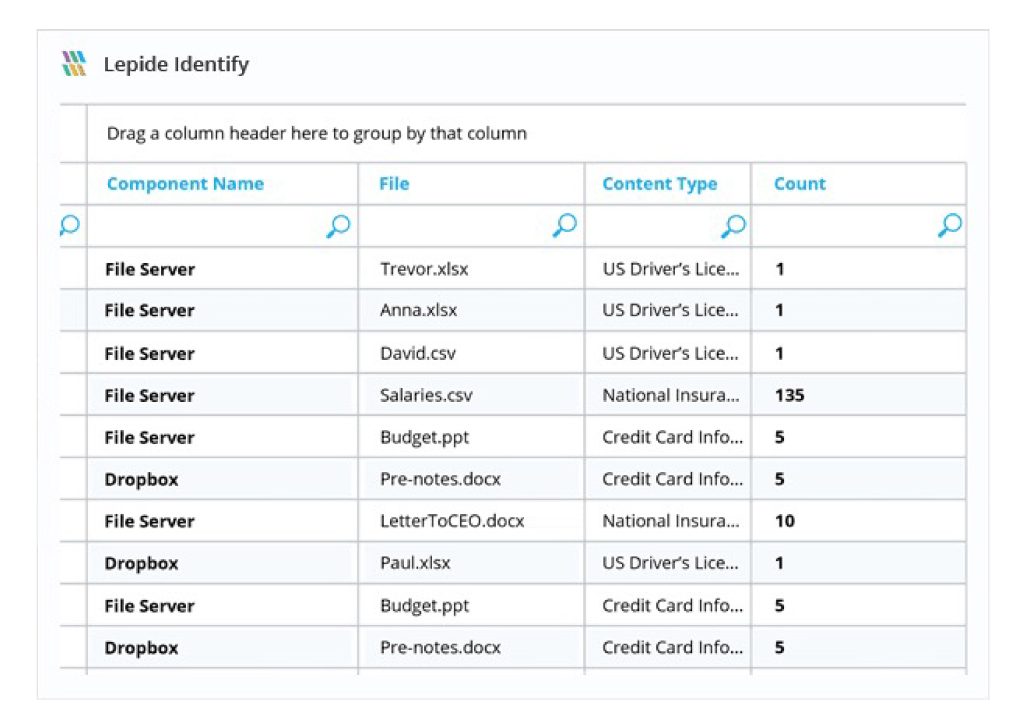The image size is (1024, 724).
Task: Focus the Content Type filter text box
Action: (668, 226)
